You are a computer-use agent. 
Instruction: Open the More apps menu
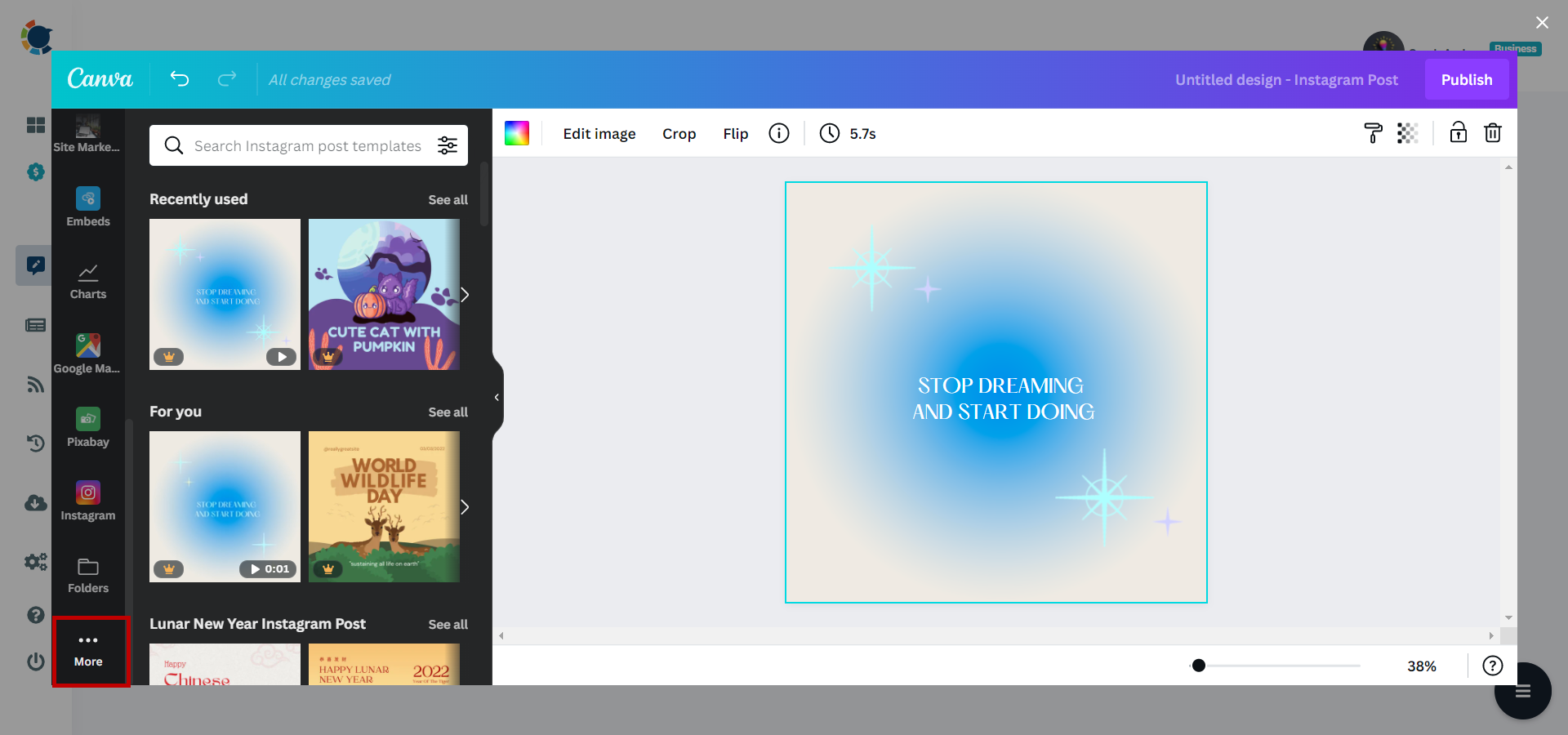pyautogui.click(x=90, y=651)
